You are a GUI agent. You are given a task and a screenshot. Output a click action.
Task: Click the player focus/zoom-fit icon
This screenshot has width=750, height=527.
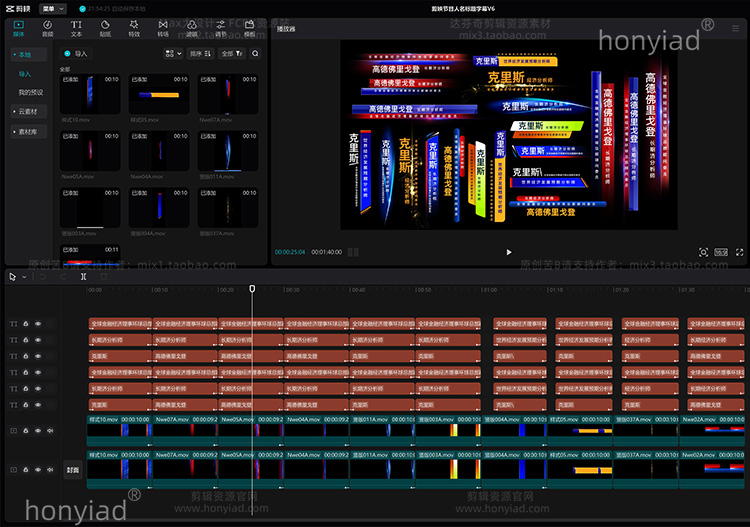(703, 252)
